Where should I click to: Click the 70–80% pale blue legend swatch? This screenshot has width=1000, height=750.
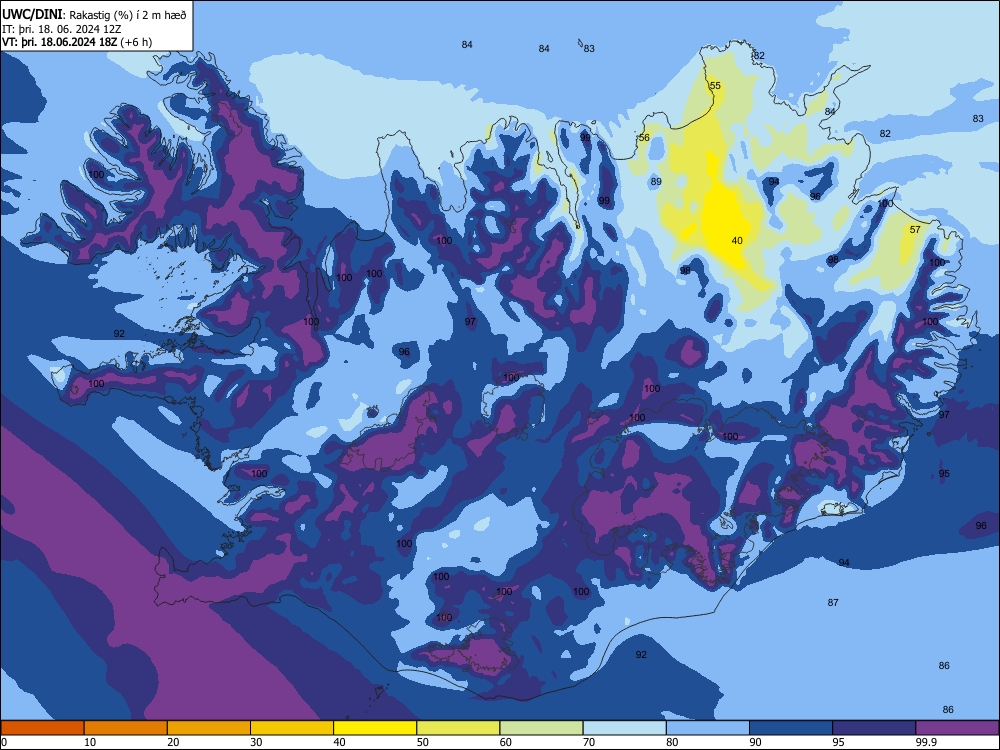click(x=624, y=728)
